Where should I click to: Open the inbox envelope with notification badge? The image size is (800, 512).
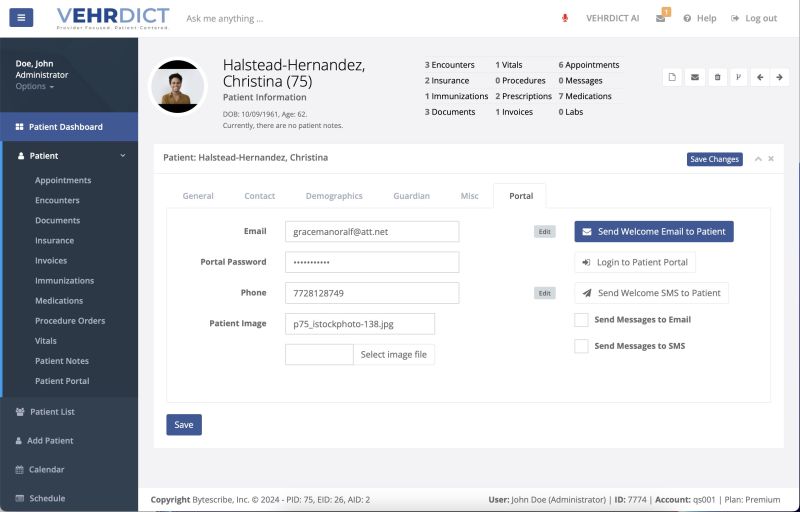[661, 18]
